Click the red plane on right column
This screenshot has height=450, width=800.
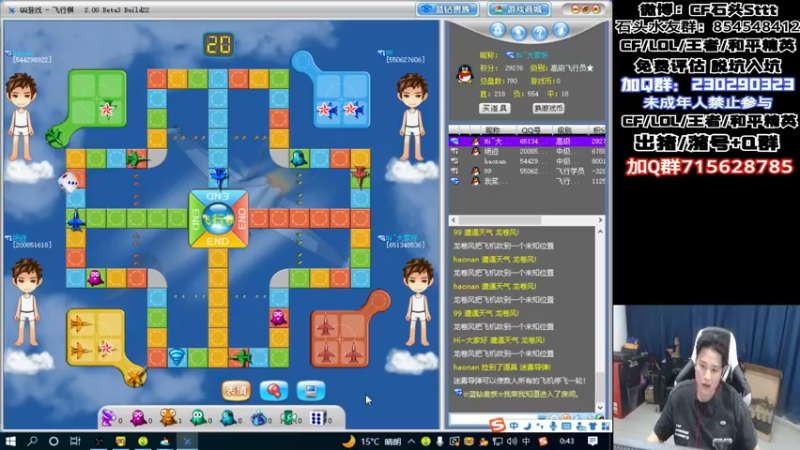pyautogui.click(x=360, y=175)
